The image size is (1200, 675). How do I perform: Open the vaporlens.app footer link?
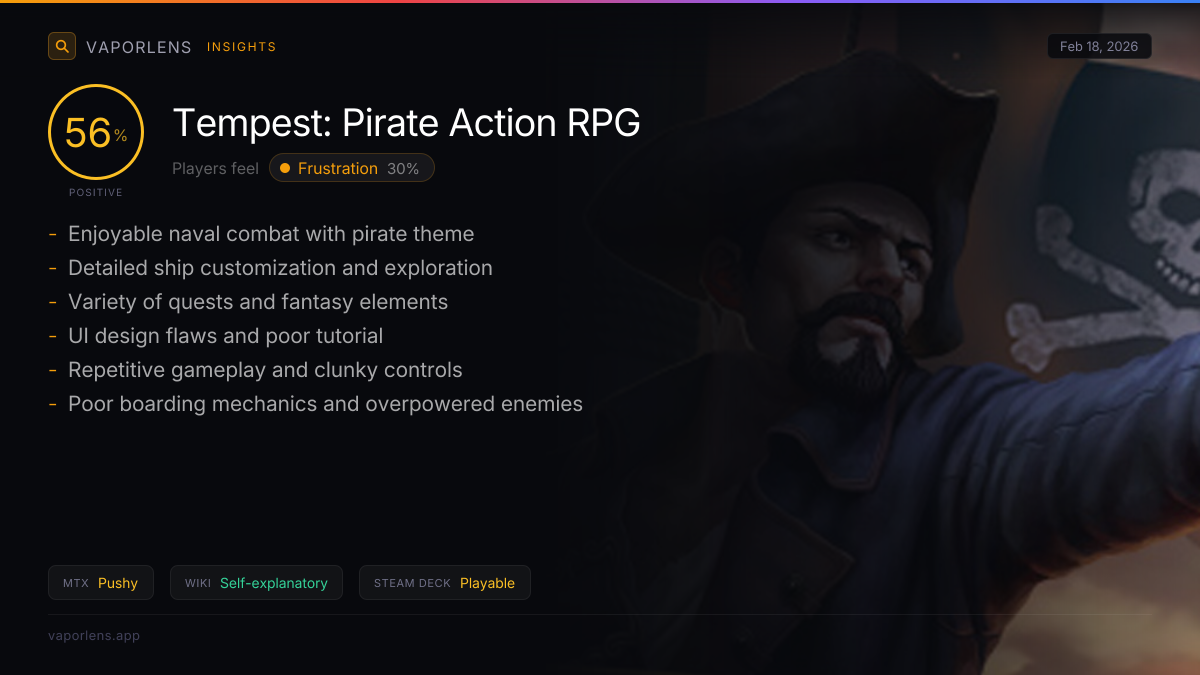coord(94,636)
